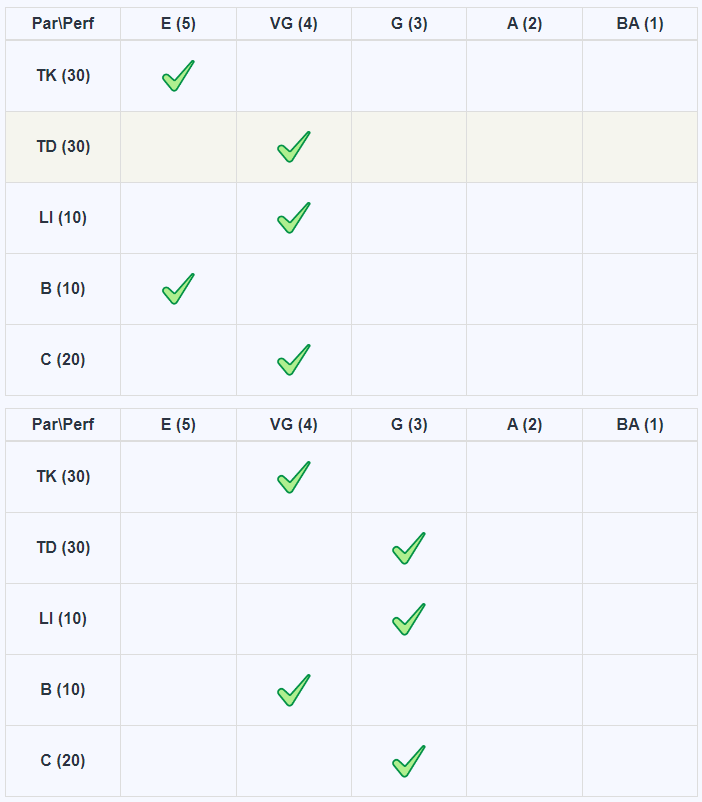Viewport: 702px width, 802px height.
Task: Click the C (20) checkmark in lower table
Action: (409, 761)
